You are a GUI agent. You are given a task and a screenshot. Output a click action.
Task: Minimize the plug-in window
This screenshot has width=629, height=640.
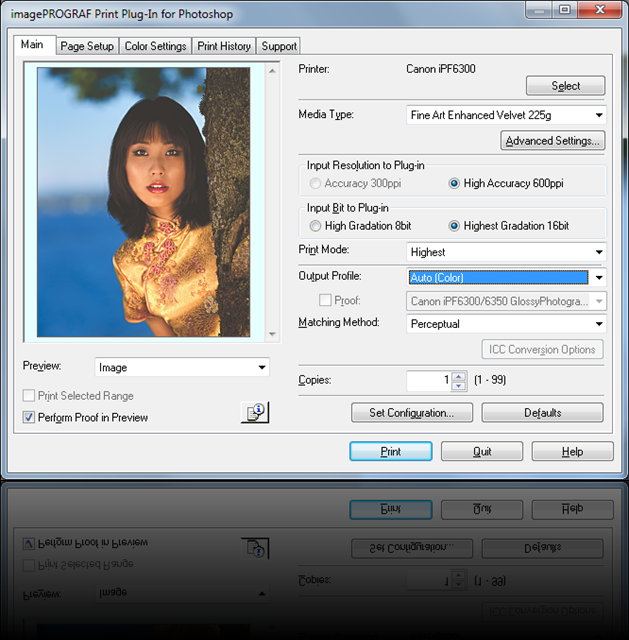(539, 9)
